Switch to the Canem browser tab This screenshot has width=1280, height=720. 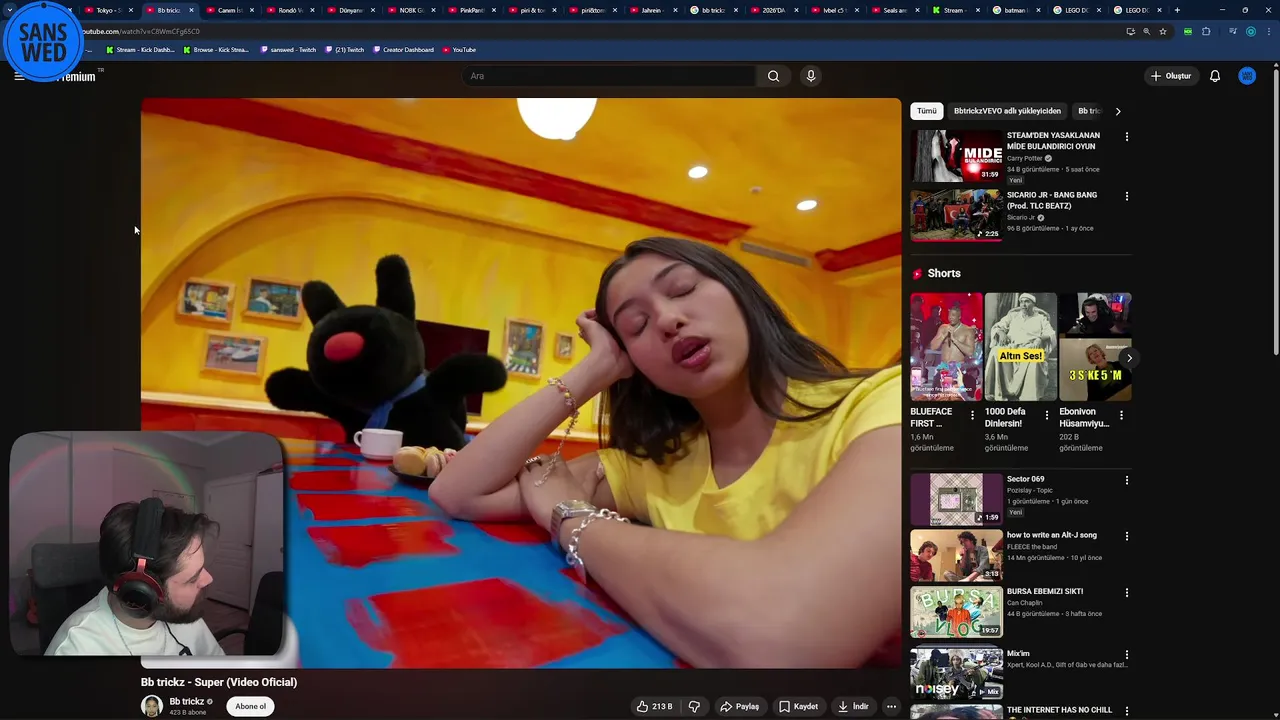229,10
